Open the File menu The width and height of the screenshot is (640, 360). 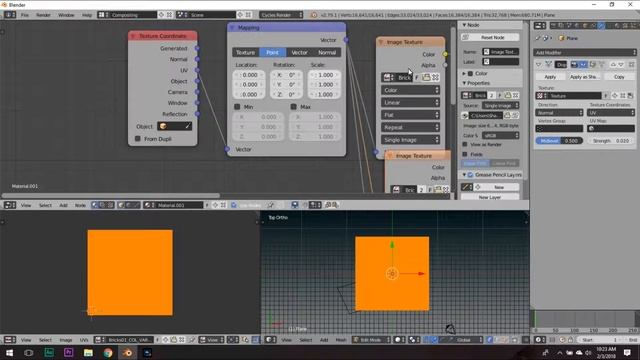pyautogui.click(x=24, y=15)
